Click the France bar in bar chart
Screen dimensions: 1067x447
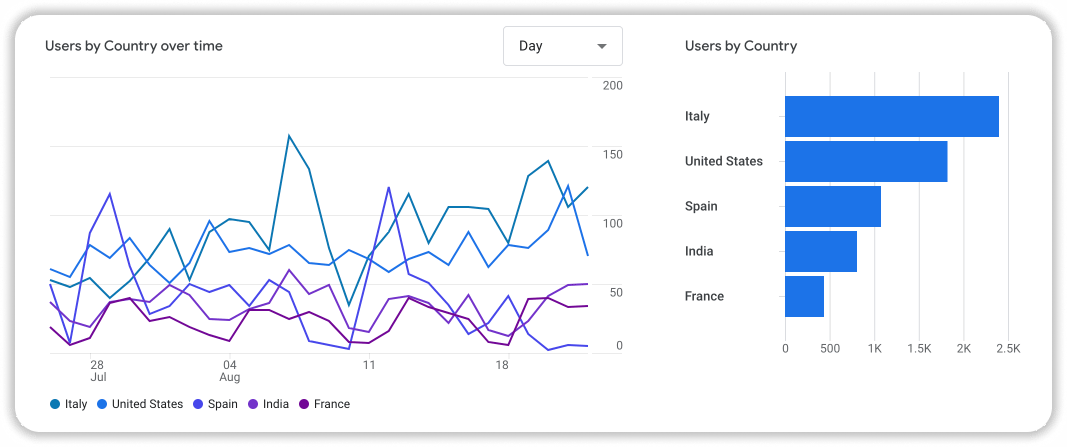pyautogui.click(x=804, y=296)
